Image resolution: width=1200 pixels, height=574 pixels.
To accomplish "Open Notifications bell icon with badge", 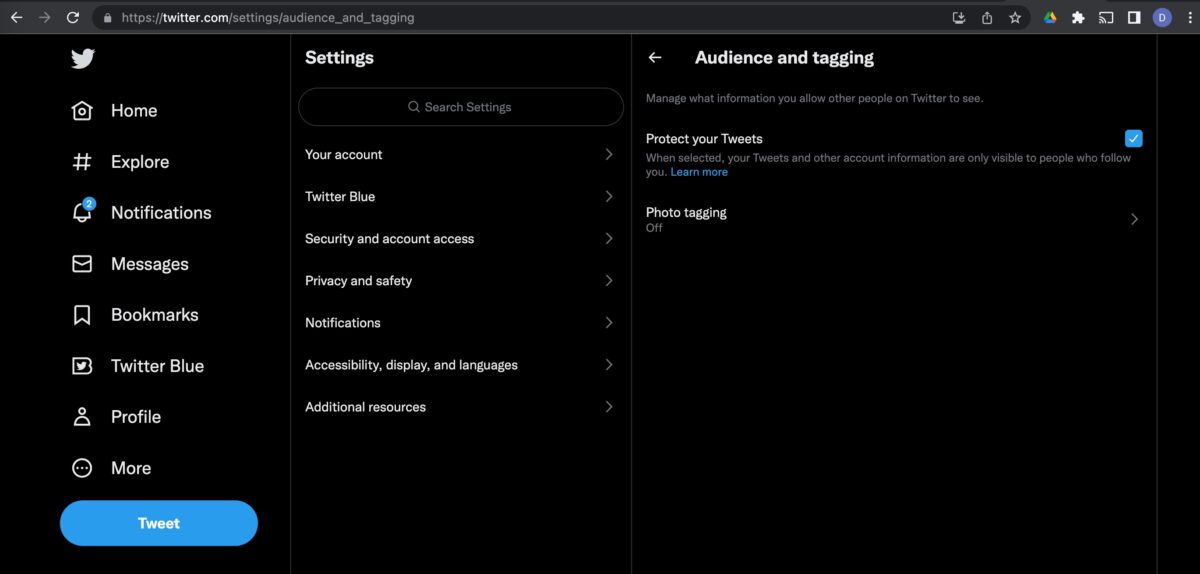I will coord(83,212).
